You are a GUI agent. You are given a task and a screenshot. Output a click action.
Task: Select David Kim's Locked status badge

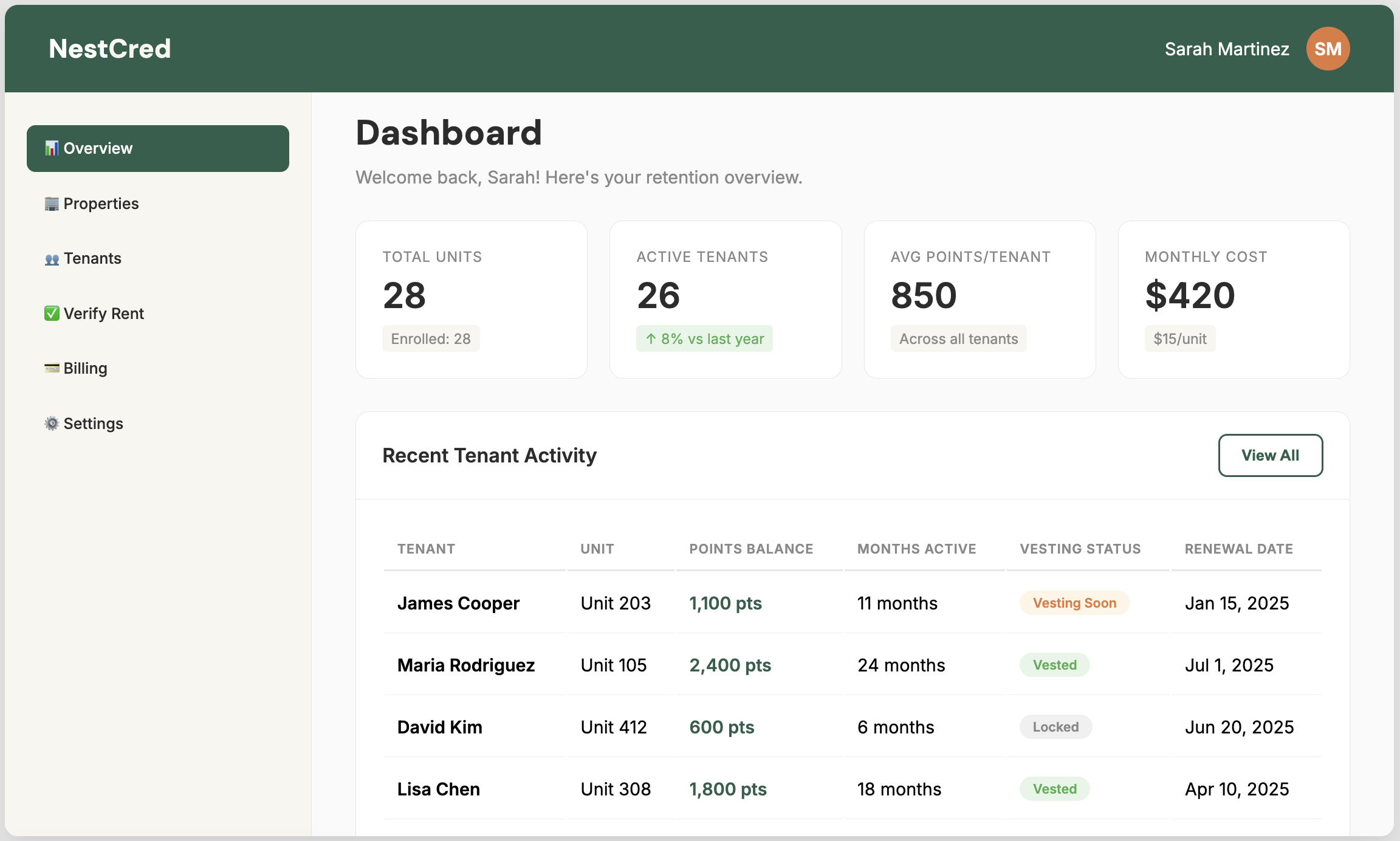(1055, 727)
